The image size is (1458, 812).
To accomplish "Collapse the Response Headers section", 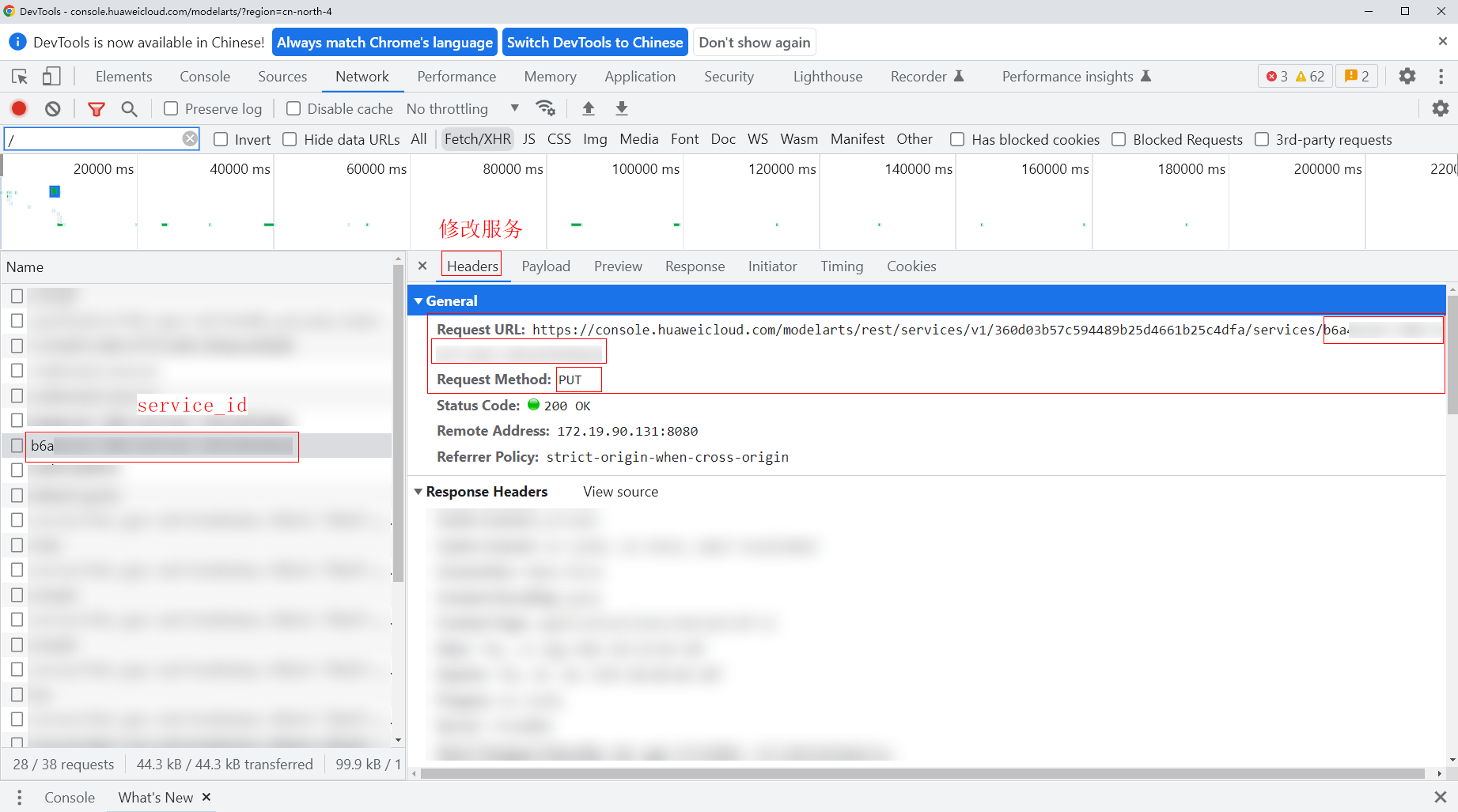I will (418, 492).
